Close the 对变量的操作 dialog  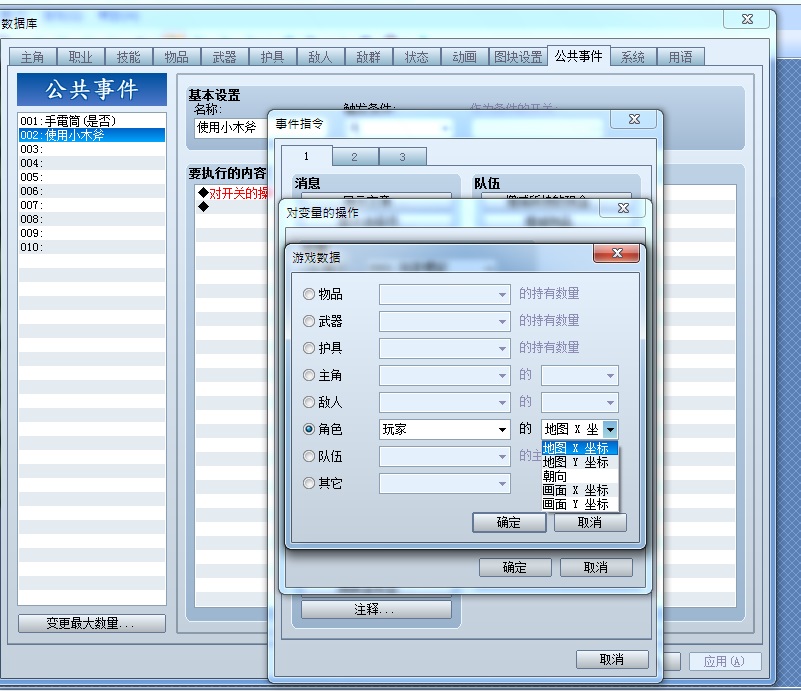coord(623,208)
